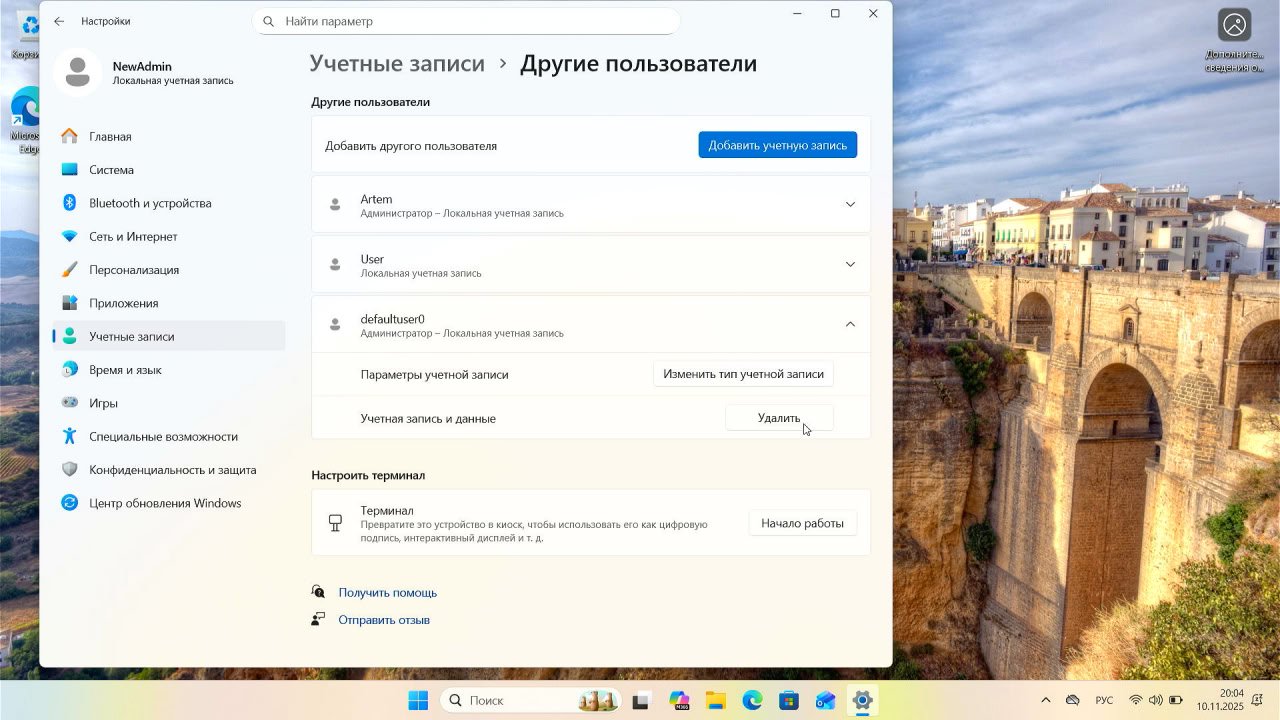
Task: Expand the Artem account entry
Action: 849,203
